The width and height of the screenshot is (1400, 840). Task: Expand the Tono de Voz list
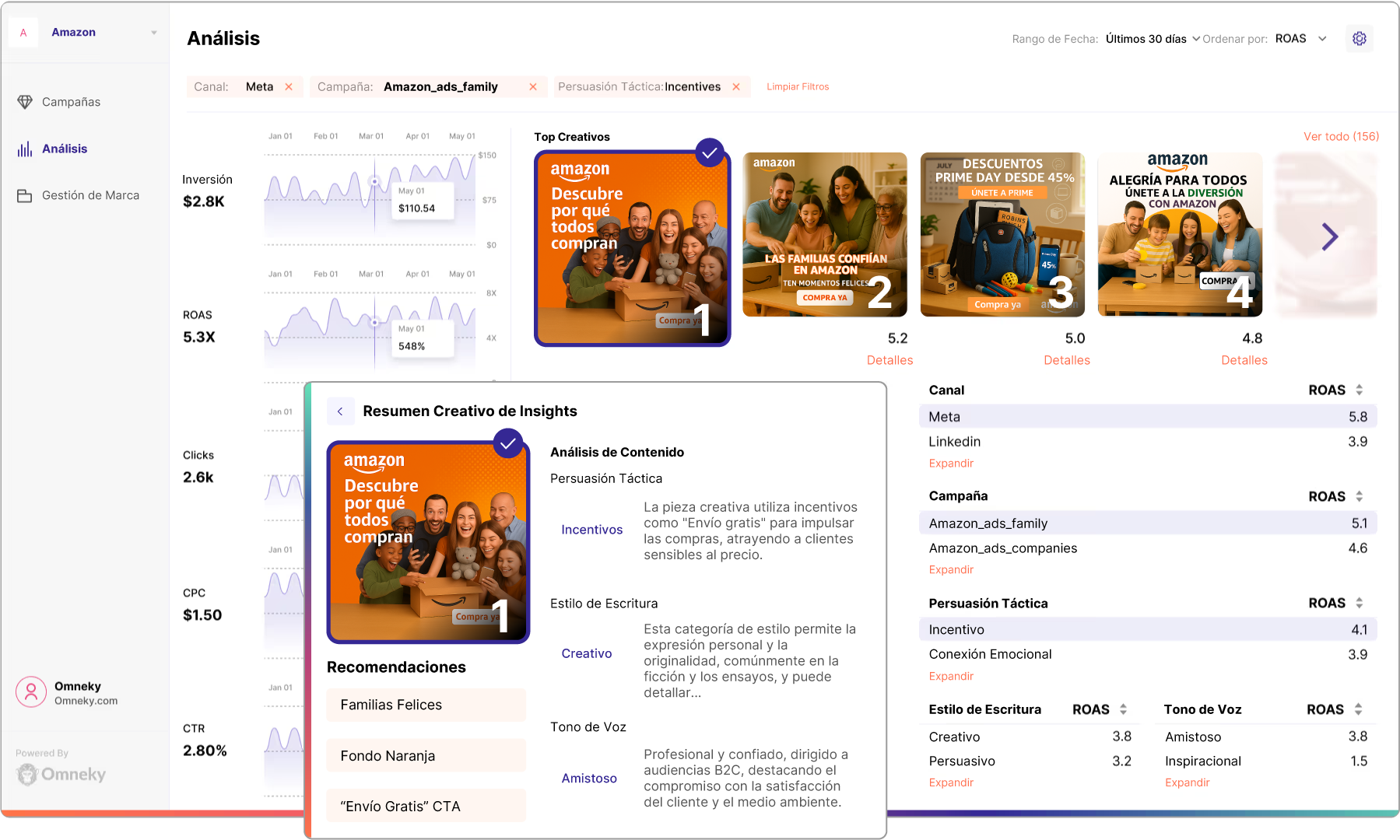(x=1187, y=783)
